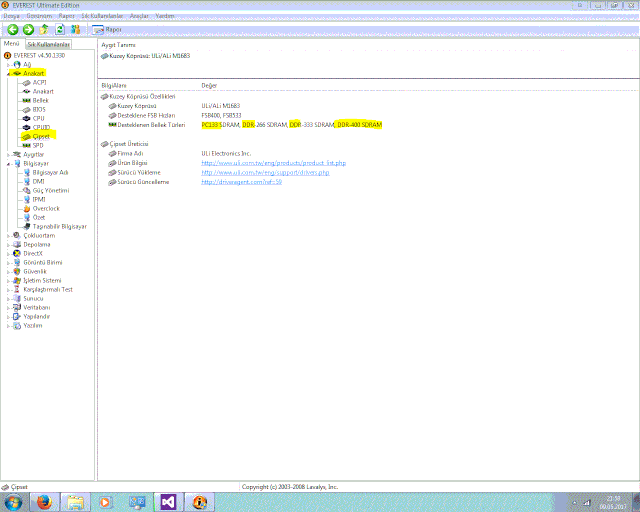Click the users/manage toolbar icon
640x512 pixels.
76,29
